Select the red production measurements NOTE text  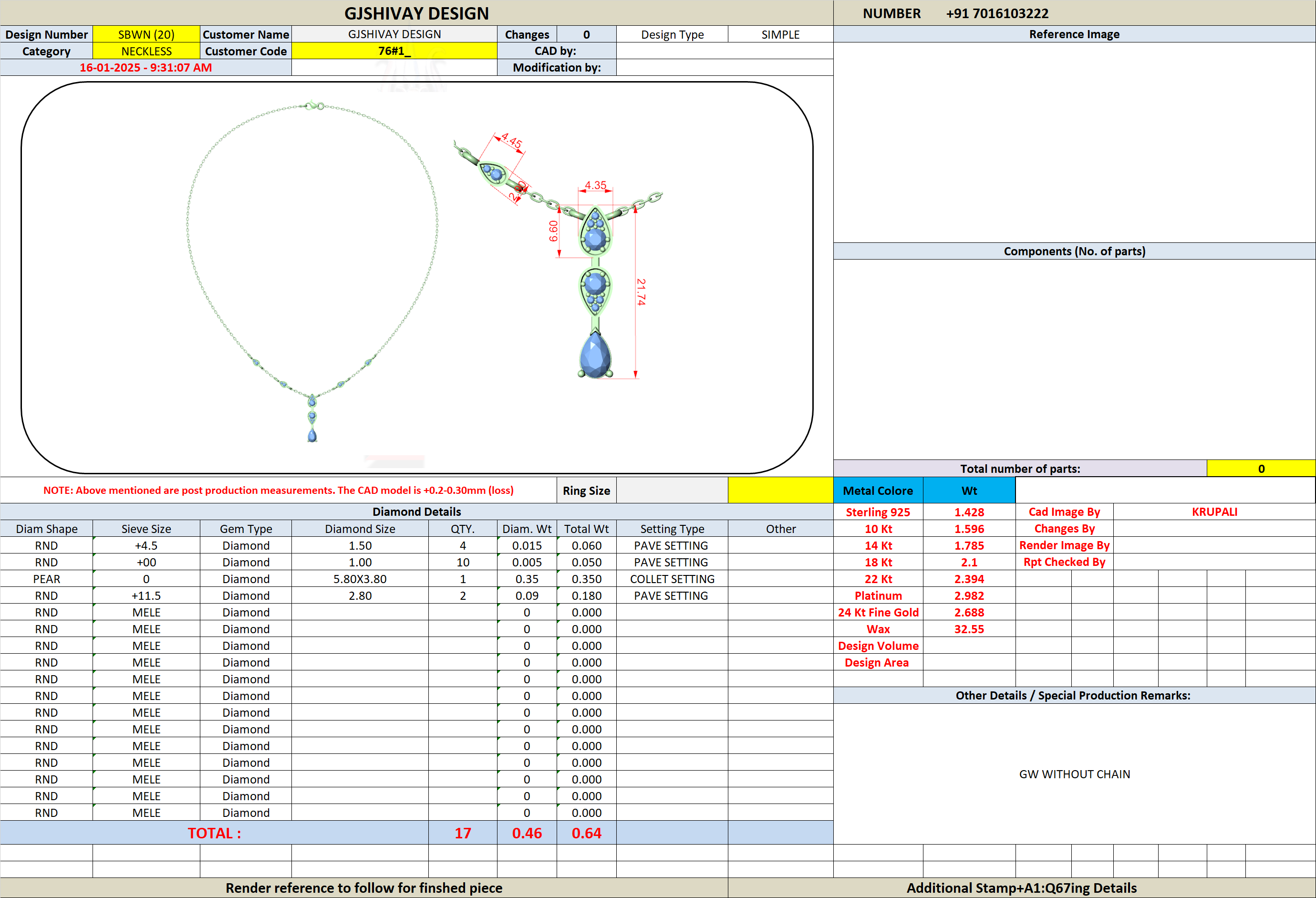[278, 490]
